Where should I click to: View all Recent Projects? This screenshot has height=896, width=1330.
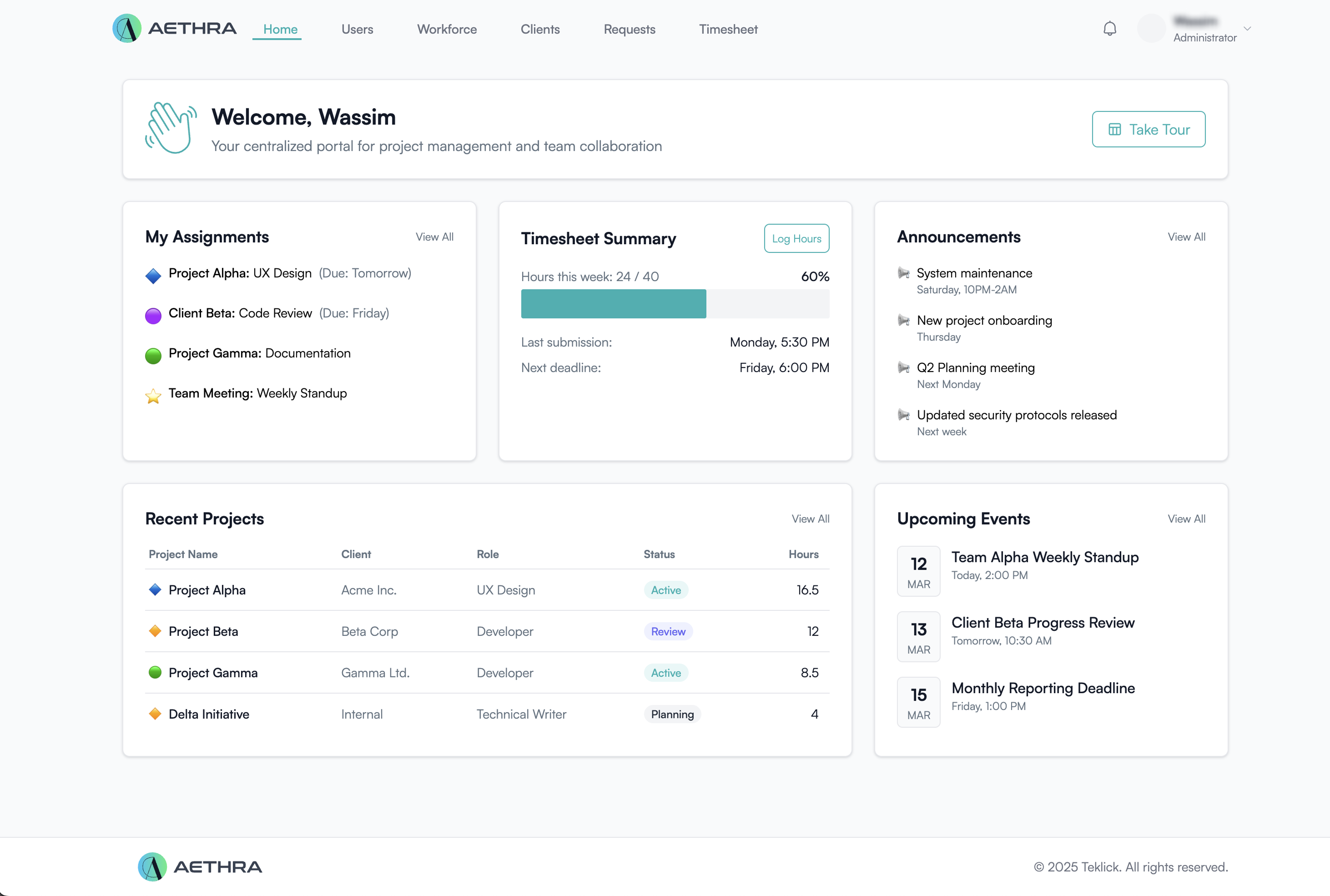click(810, 519)
